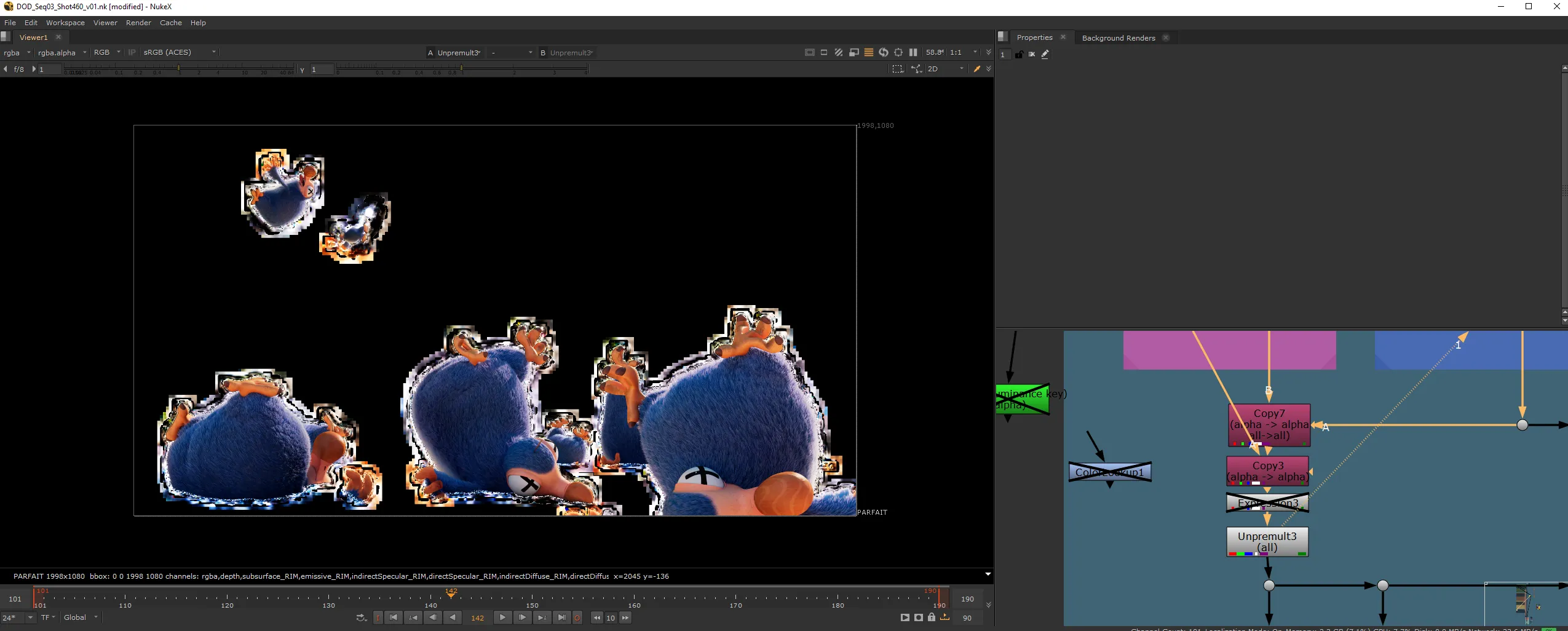Select the Copy3 node
This screenshot has height=631, width=1568.
pos(1267,471)
